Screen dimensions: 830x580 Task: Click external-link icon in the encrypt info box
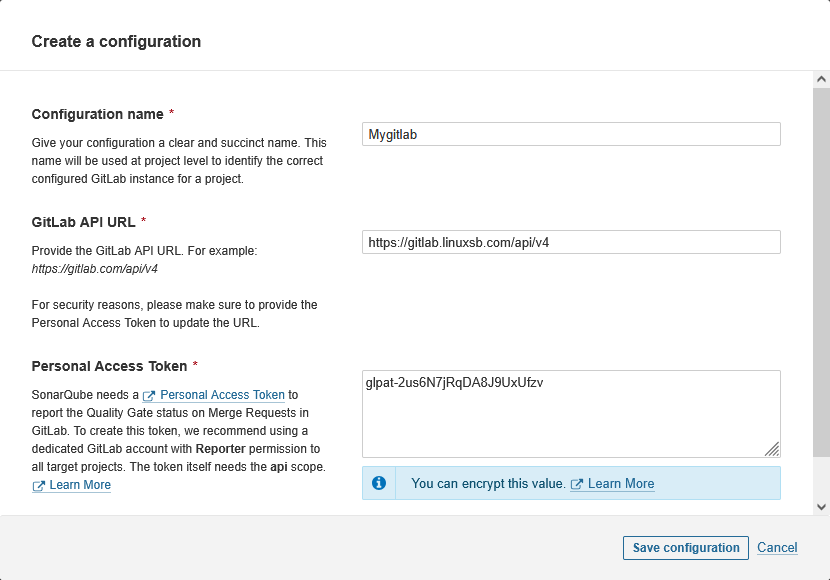tap(577, 484)
